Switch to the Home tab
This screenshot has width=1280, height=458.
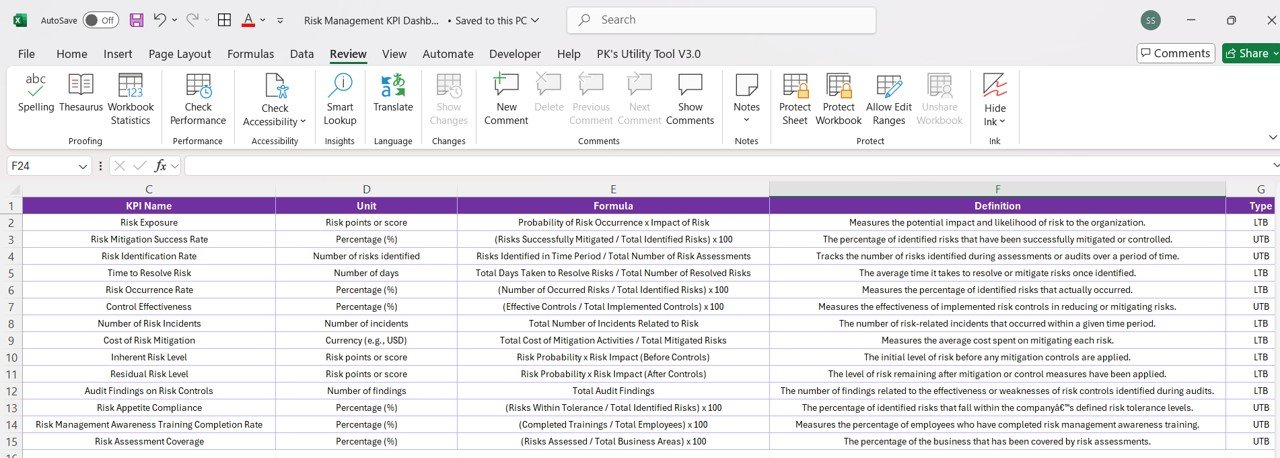point(72,54)
